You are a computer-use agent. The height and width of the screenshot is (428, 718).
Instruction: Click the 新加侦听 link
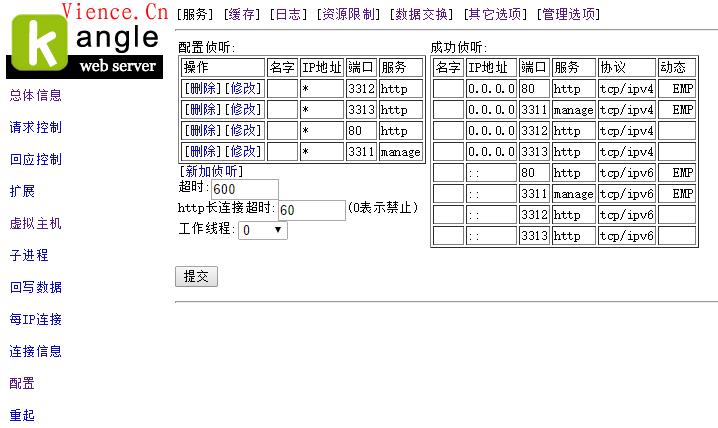[212, 171]
